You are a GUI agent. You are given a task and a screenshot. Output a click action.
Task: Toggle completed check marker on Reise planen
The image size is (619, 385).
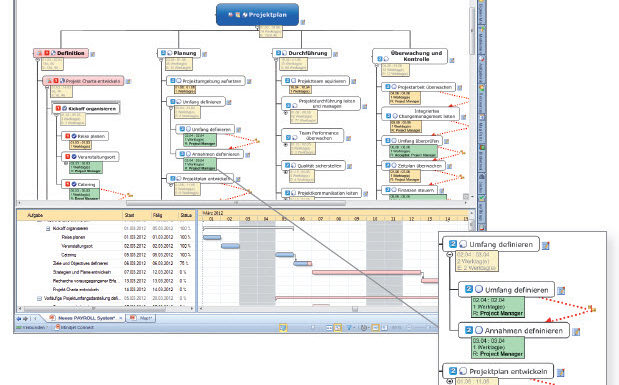[74, 136]
